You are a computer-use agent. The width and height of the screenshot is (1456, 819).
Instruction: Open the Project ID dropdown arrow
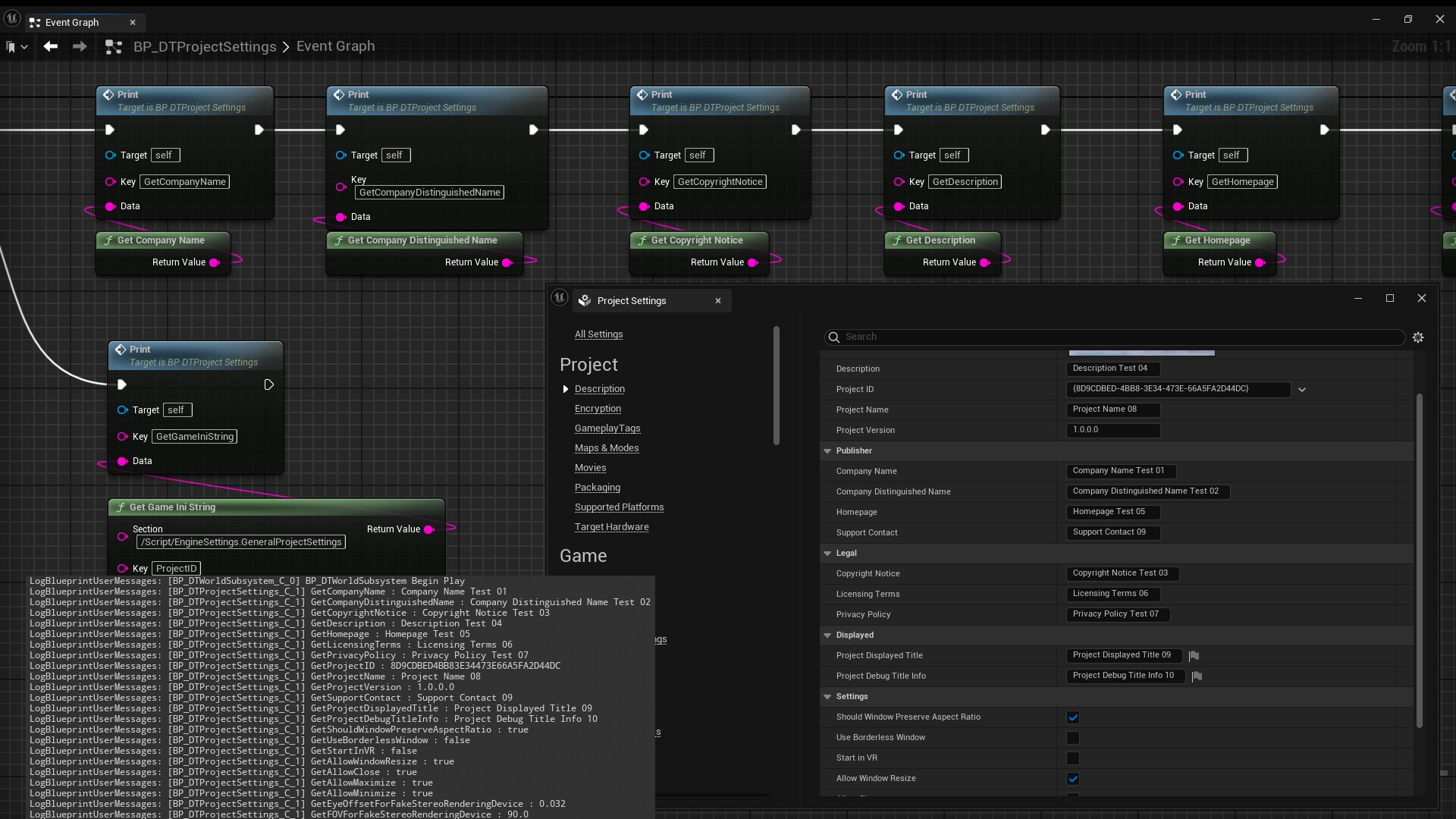[1302, 390]
